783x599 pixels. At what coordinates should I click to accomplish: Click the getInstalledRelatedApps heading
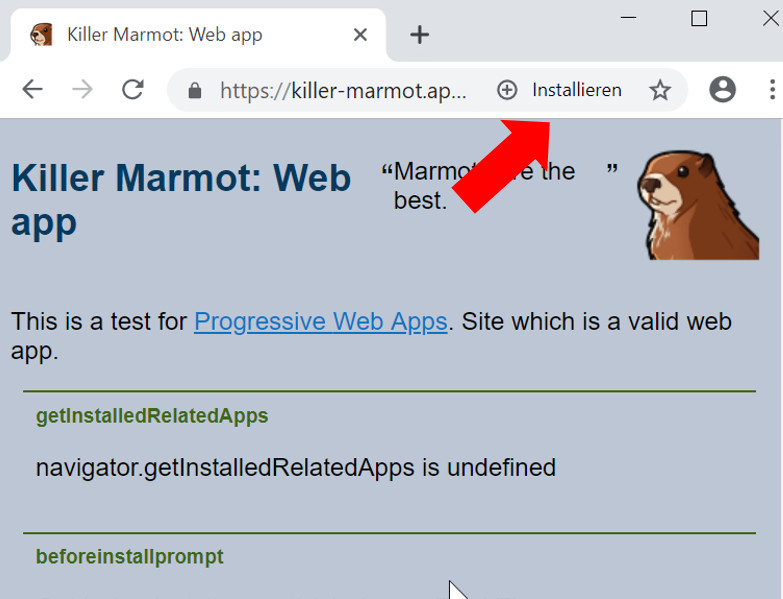[152, 416]
